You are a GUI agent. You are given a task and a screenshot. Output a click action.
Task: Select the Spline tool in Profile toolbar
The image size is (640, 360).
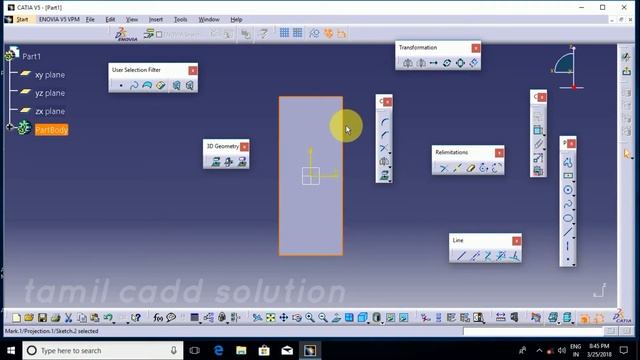tap(567, 204)
